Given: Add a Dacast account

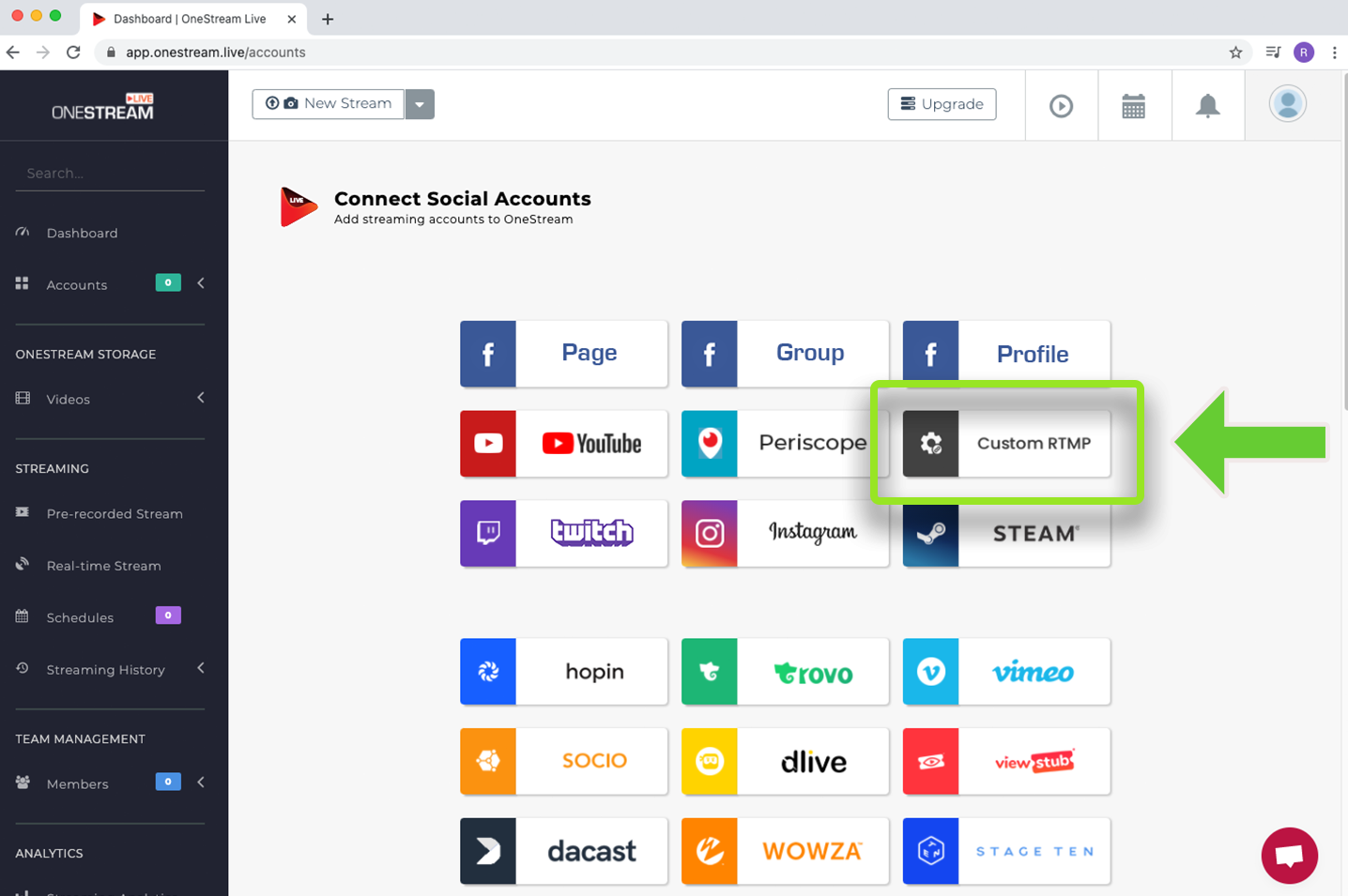Looking at the screenshot, I should click(563, 851).
